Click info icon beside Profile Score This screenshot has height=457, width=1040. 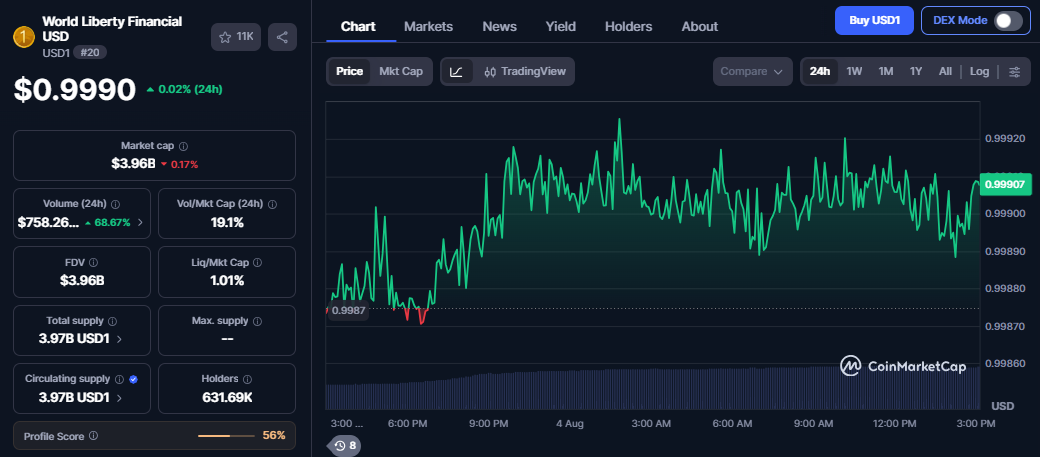[x=94, y=436]
